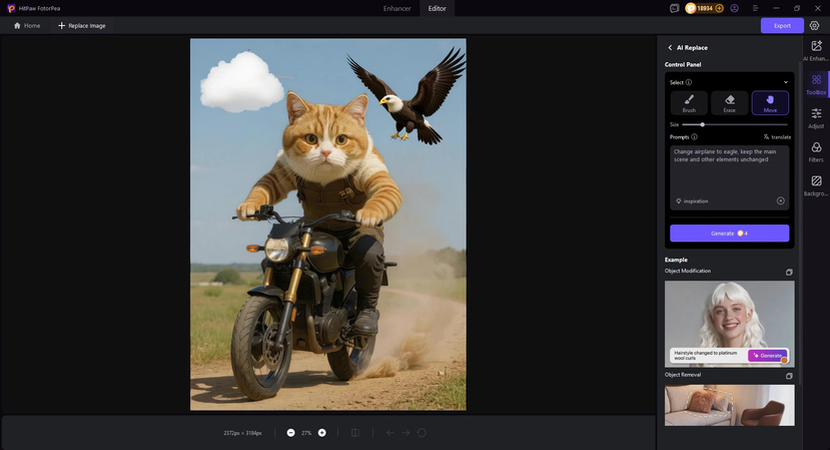Click Generate in the hairstyle example

768,355
